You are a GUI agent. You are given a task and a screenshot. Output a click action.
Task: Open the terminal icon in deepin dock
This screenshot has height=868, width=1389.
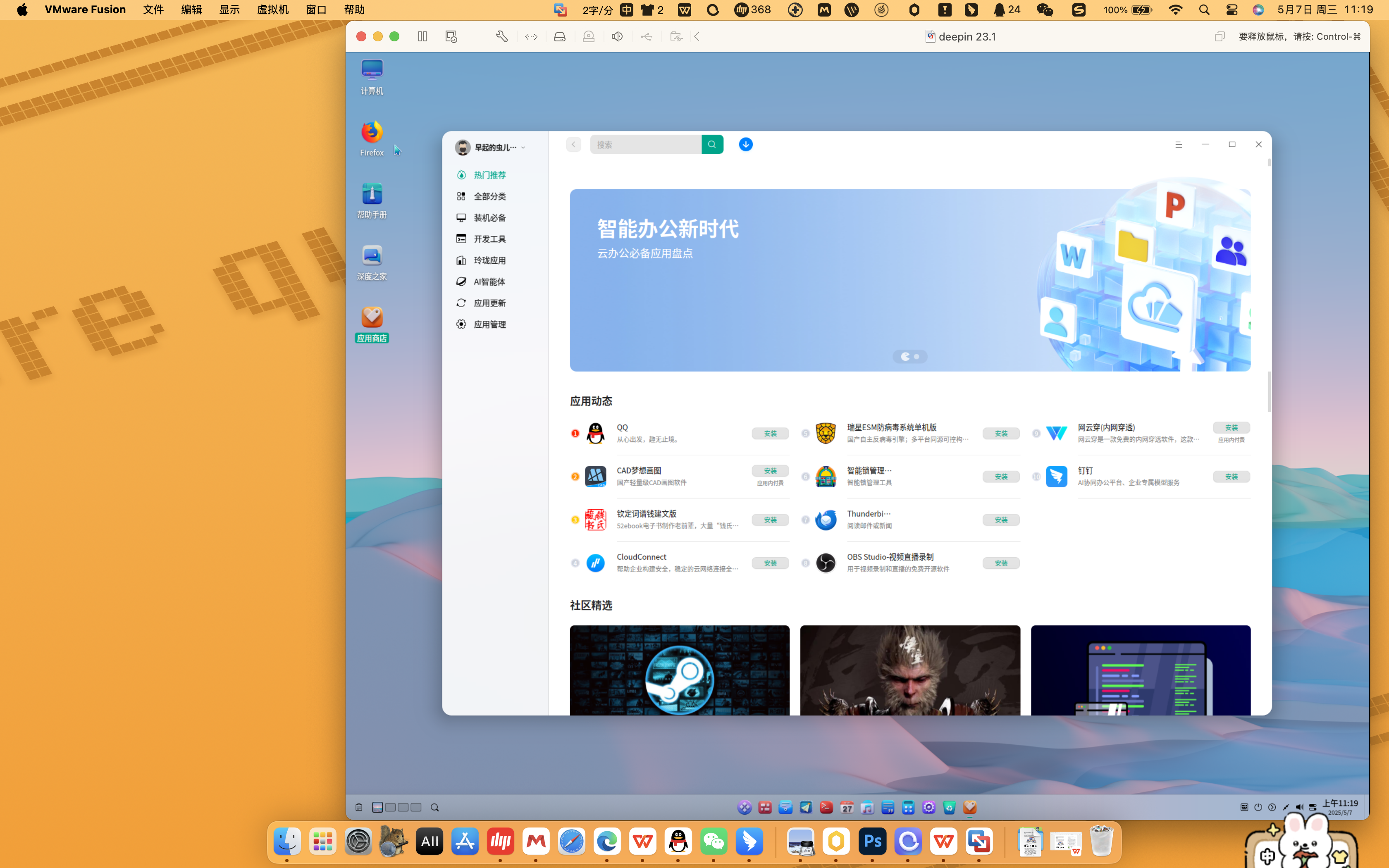point(826,807)
